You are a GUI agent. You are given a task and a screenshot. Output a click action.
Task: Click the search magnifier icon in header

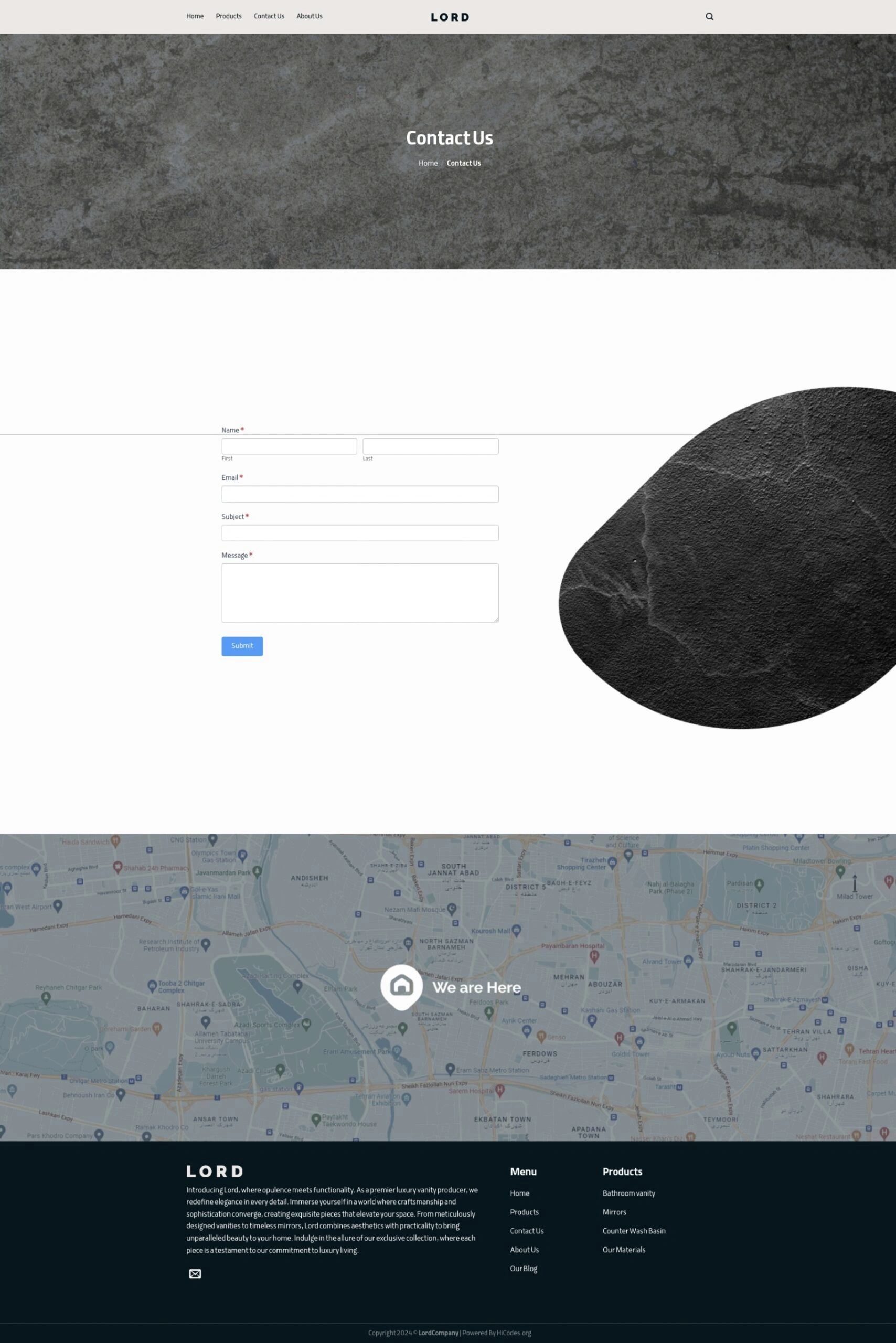(709, 17)
